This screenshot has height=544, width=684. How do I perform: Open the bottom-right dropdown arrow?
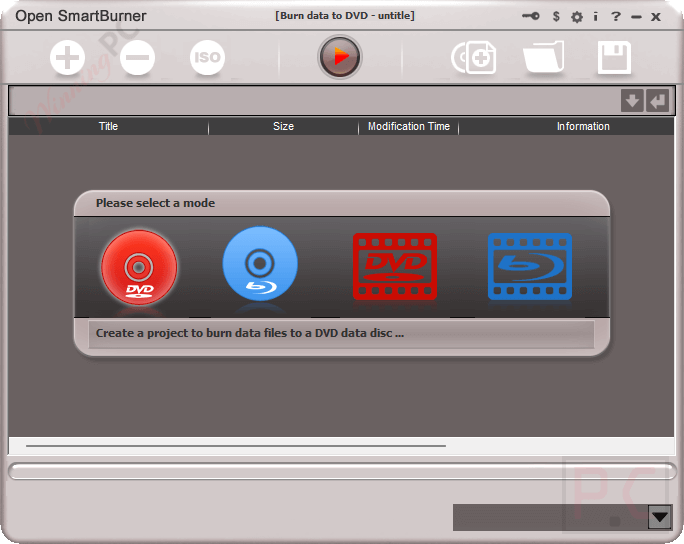(660, 517)
